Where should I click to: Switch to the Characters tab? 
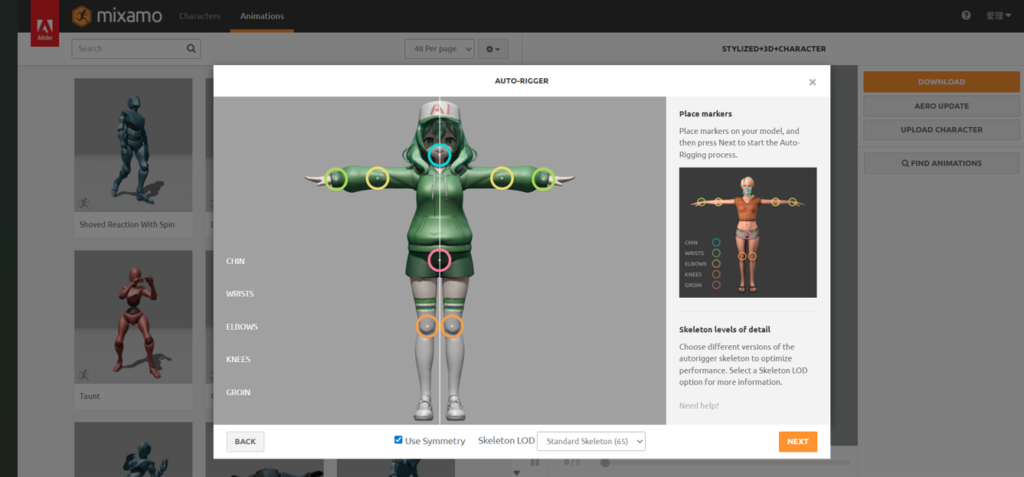(200, 16)
